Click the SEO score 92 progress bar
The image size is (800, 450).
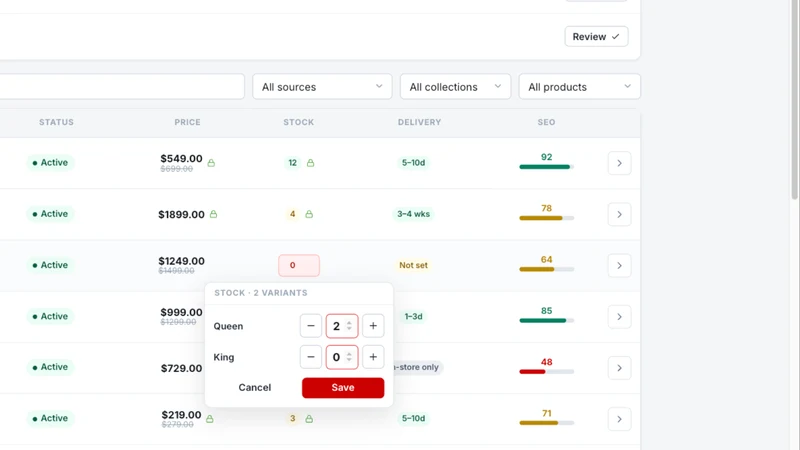tap(546, 167)
